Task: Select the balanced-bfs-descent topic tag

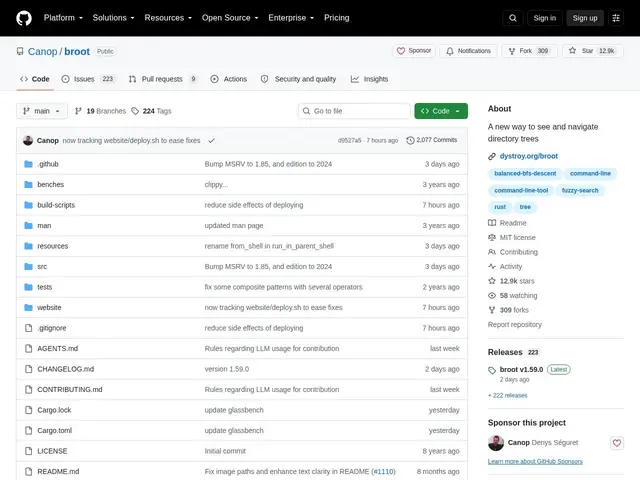Action: click(525, 173)
